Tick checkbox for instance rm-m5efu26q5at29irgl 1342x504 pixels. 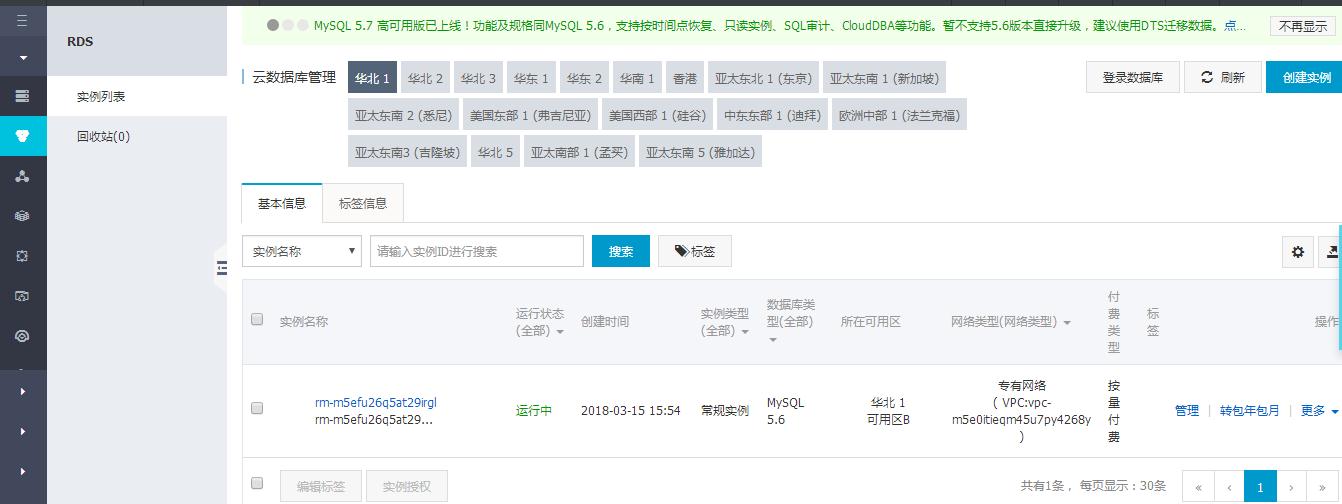[257, 408]
